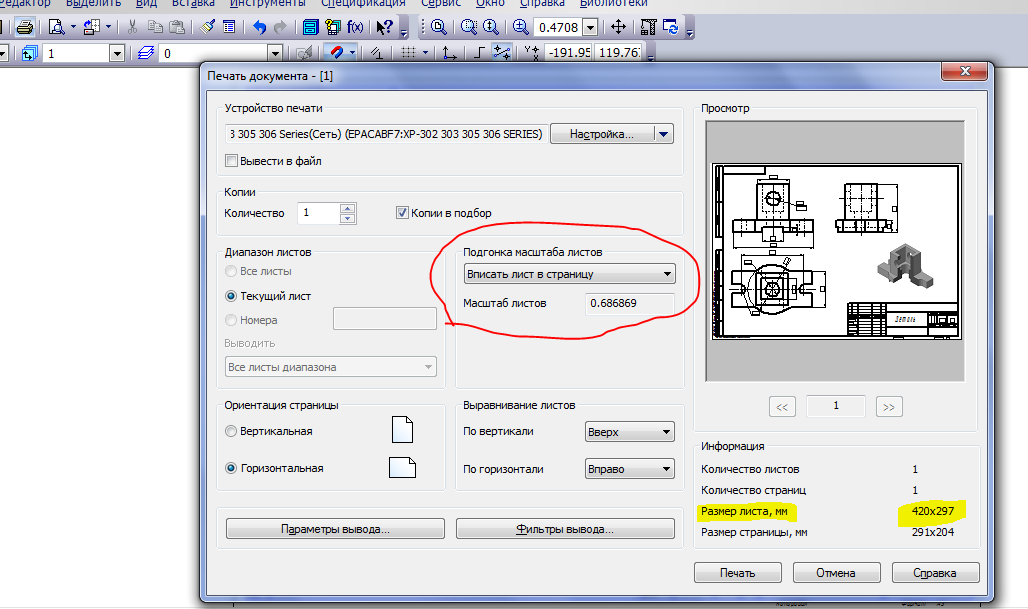Open the layer dropdown showing 0

pyautogui.click(x=275, y=53)
